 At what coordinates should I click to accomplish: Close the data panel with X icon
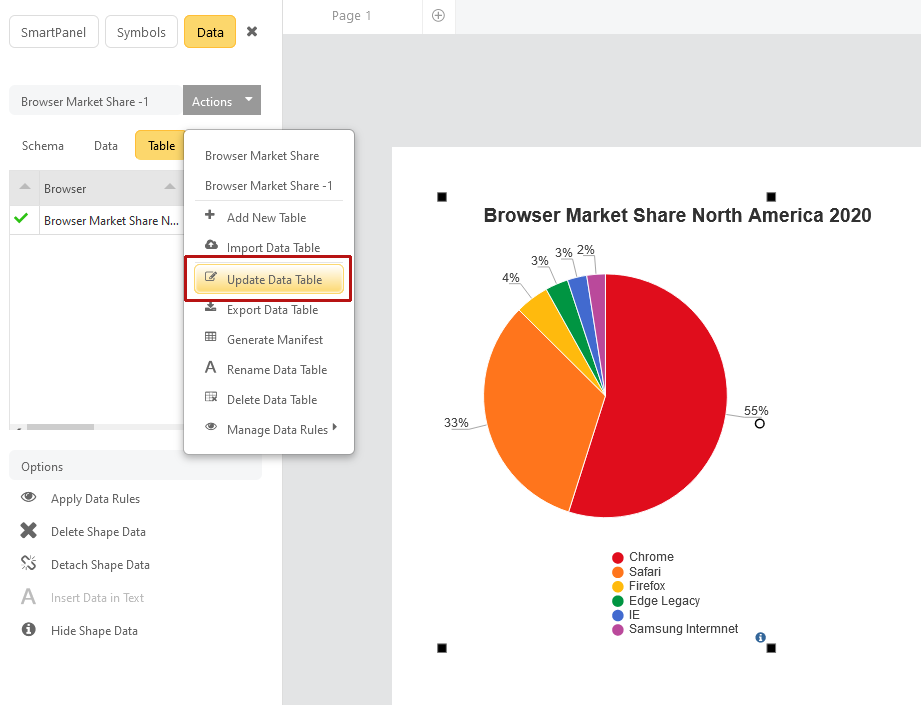[252, 32]
